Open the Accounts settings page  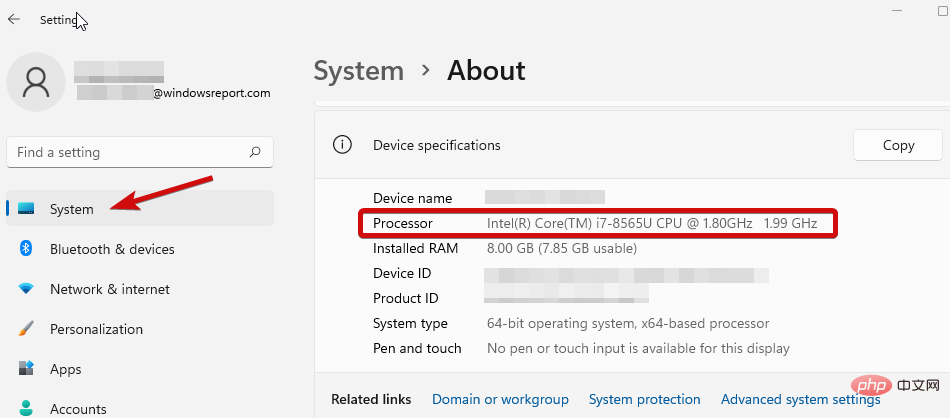(x=140, y=407)
